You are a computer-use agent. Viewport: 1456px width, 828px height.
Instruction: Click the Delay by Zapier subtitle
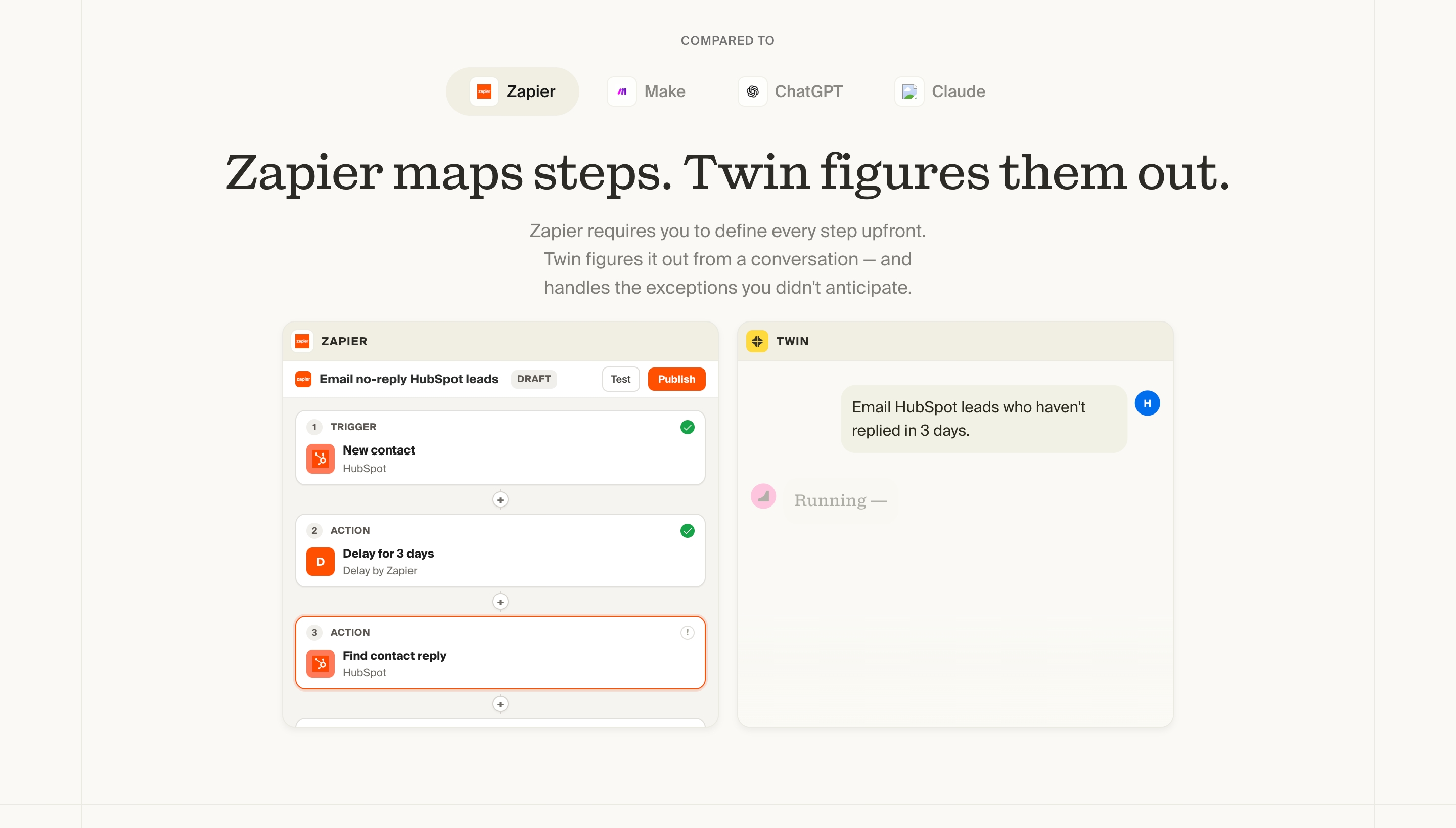[379, 570]
